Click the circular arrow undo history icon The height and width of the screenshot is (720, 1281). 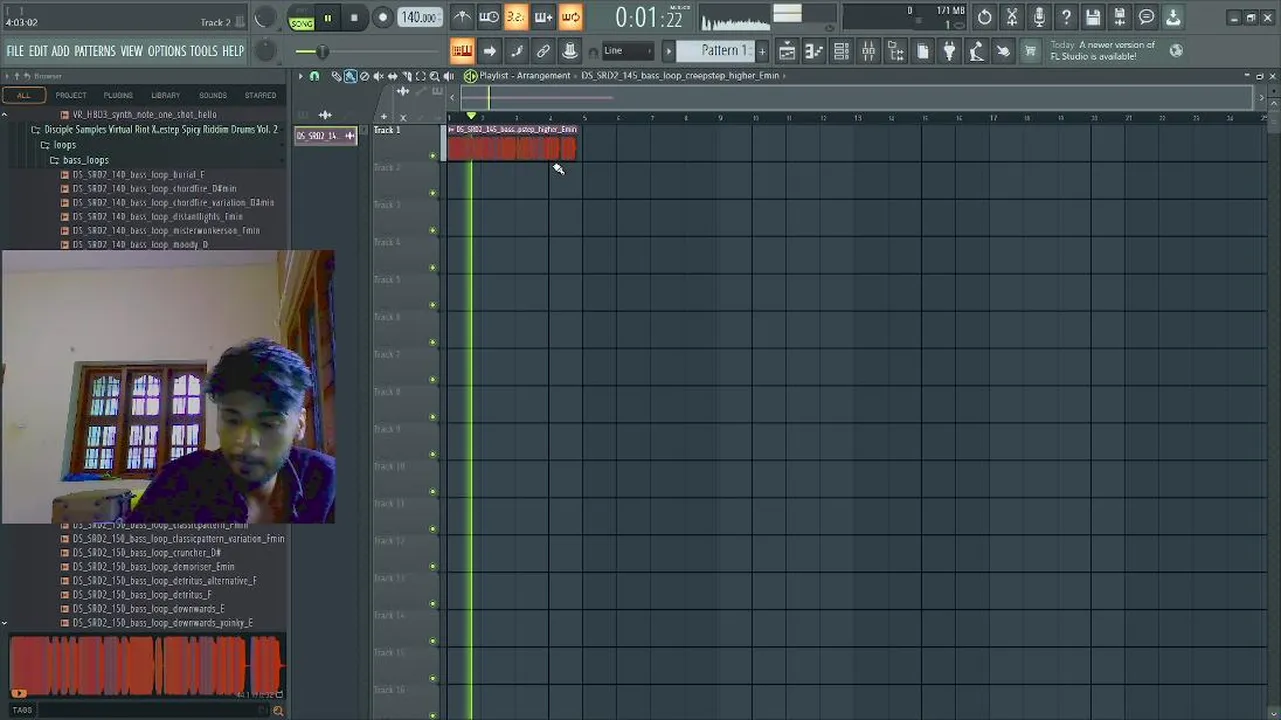pyautogui.click(x=985, y=17)
